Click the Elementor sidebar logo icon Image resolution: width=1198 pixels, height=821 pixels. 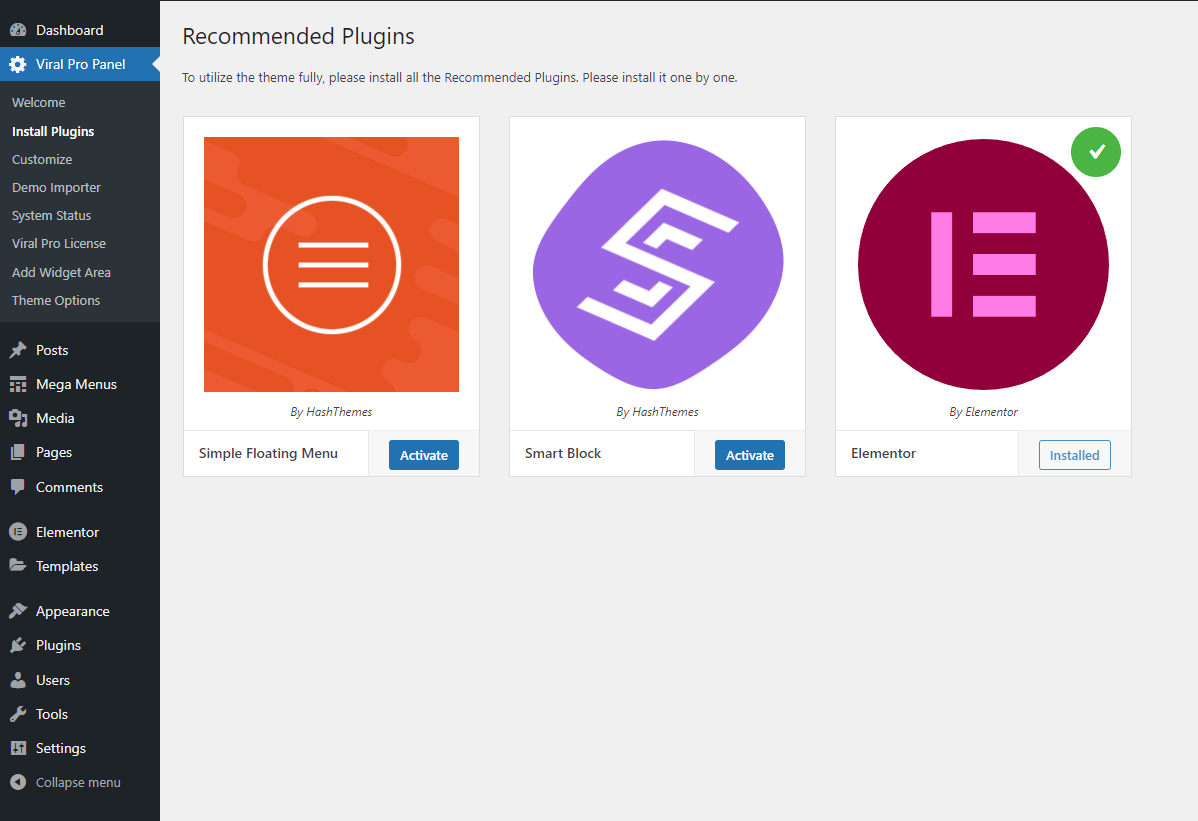click(x=18, y=532)
